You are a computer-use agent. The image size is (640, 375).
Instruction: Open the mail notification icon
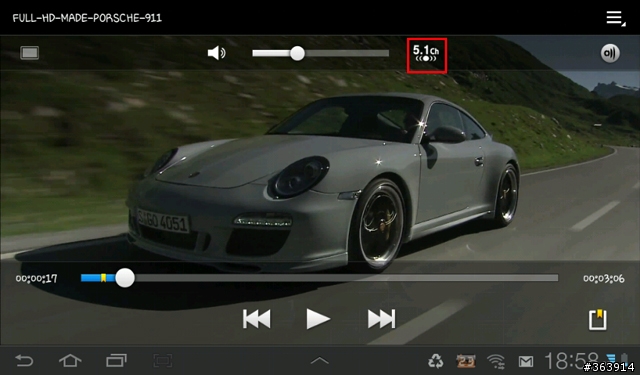(x=526, y=362)
